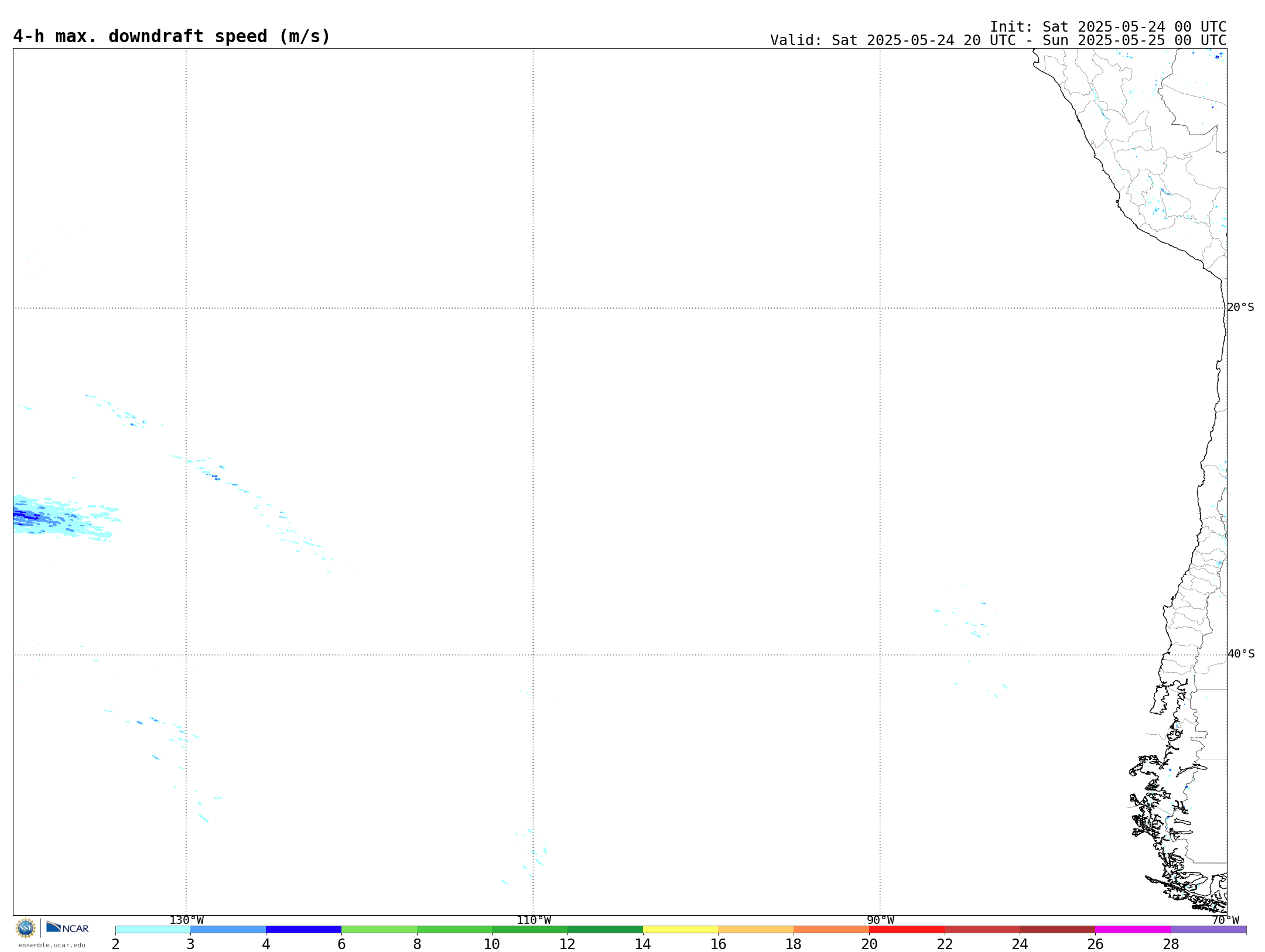This screenshot has width=1265, height=952.
Task: Click the magenta 26-28 colorbar swatch
Action: coord(1133,930)
